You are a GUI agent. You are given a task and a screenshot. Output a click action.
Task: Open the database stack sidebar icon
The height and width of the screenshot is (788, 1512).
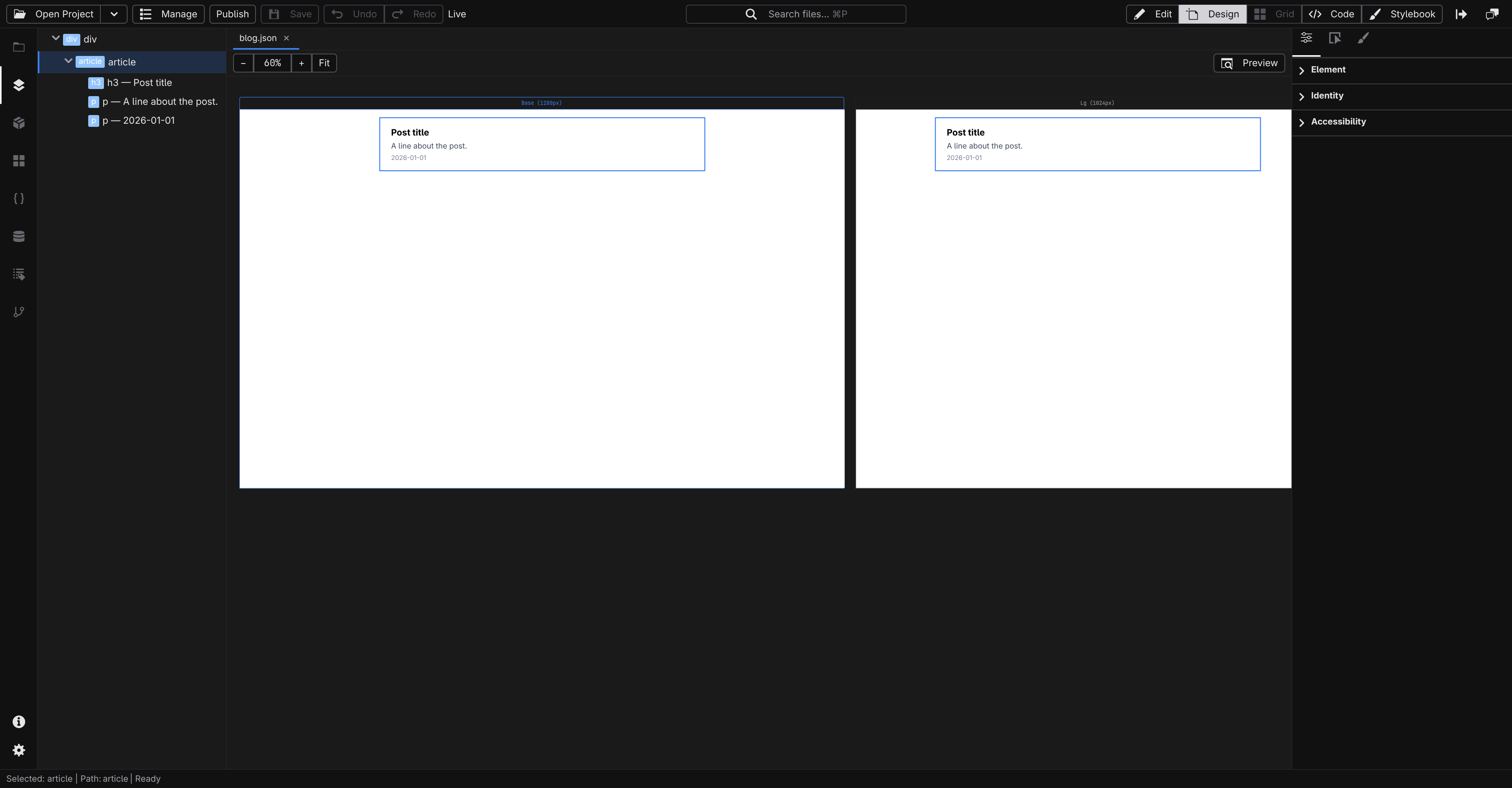[x=19, y=236]
